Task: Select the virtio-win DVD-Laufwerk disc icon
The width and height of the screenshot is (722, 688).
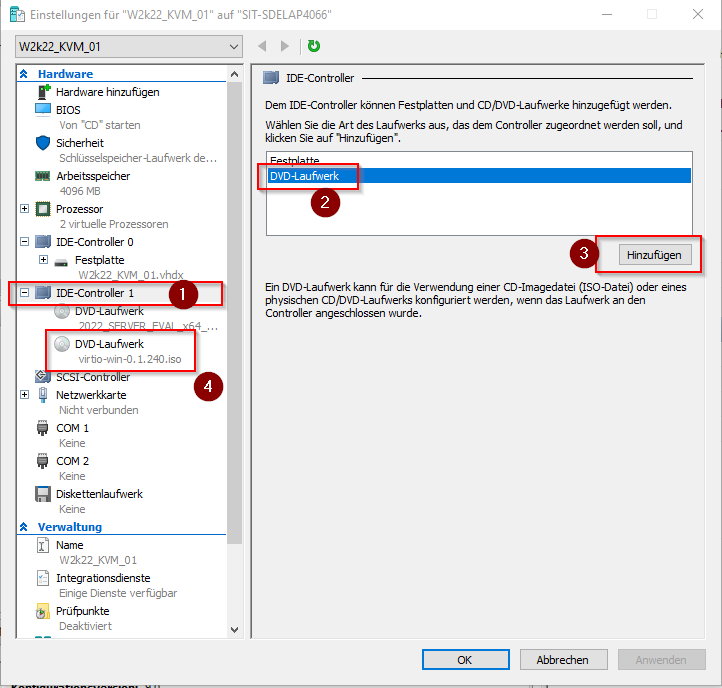Action: pyautogui.click(x=62, y=344)
